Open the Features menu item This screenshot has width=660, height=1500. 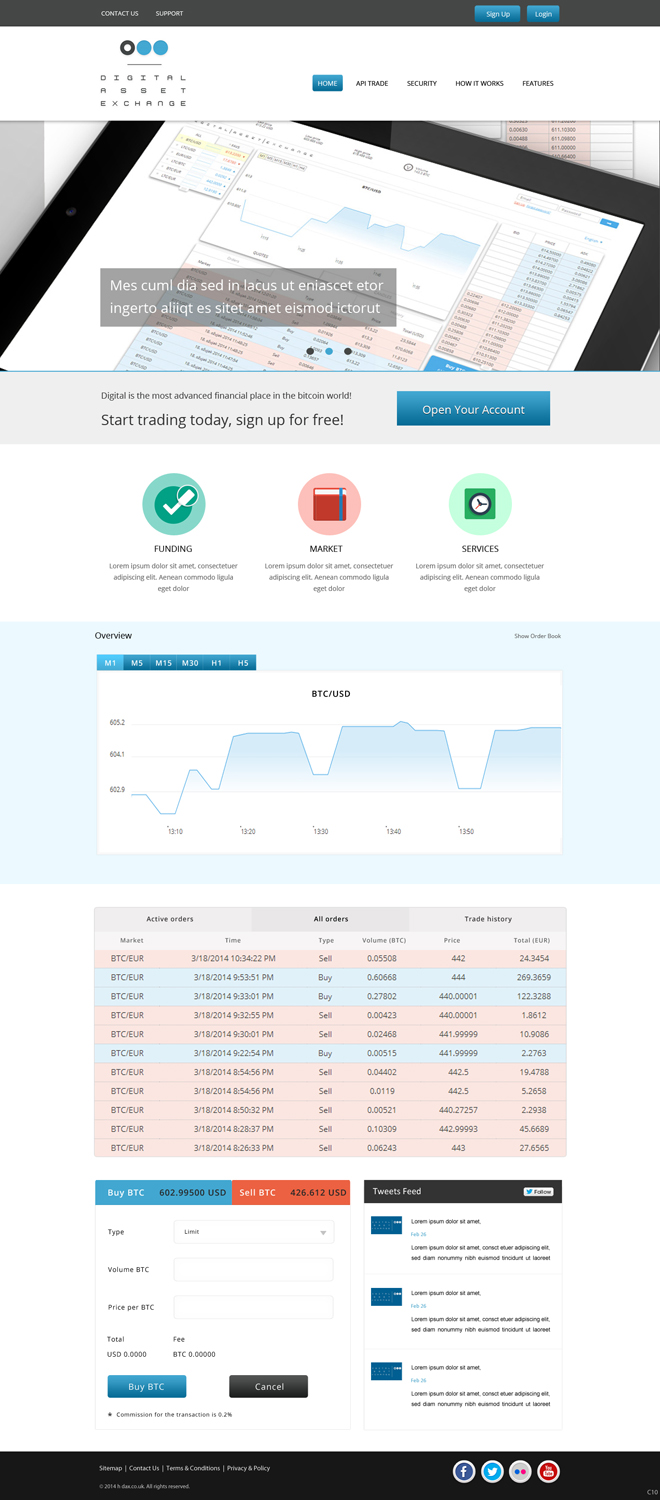(x=538, y=84)
